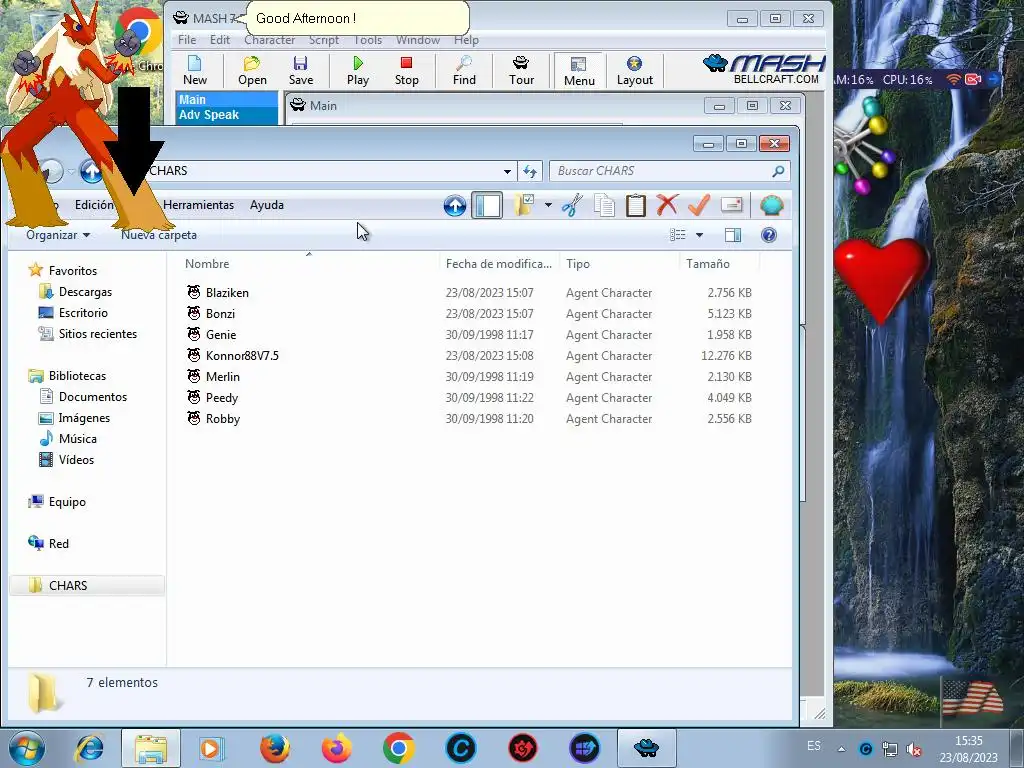
Task: Click the Save icon in MASH
Action: pos(300,71)
